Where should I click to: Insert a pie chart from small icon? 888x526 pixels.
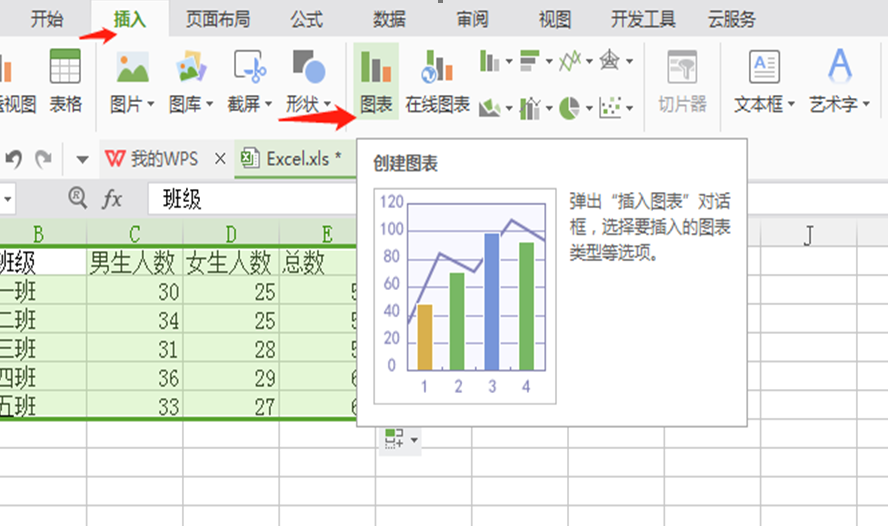click(570, 108)
